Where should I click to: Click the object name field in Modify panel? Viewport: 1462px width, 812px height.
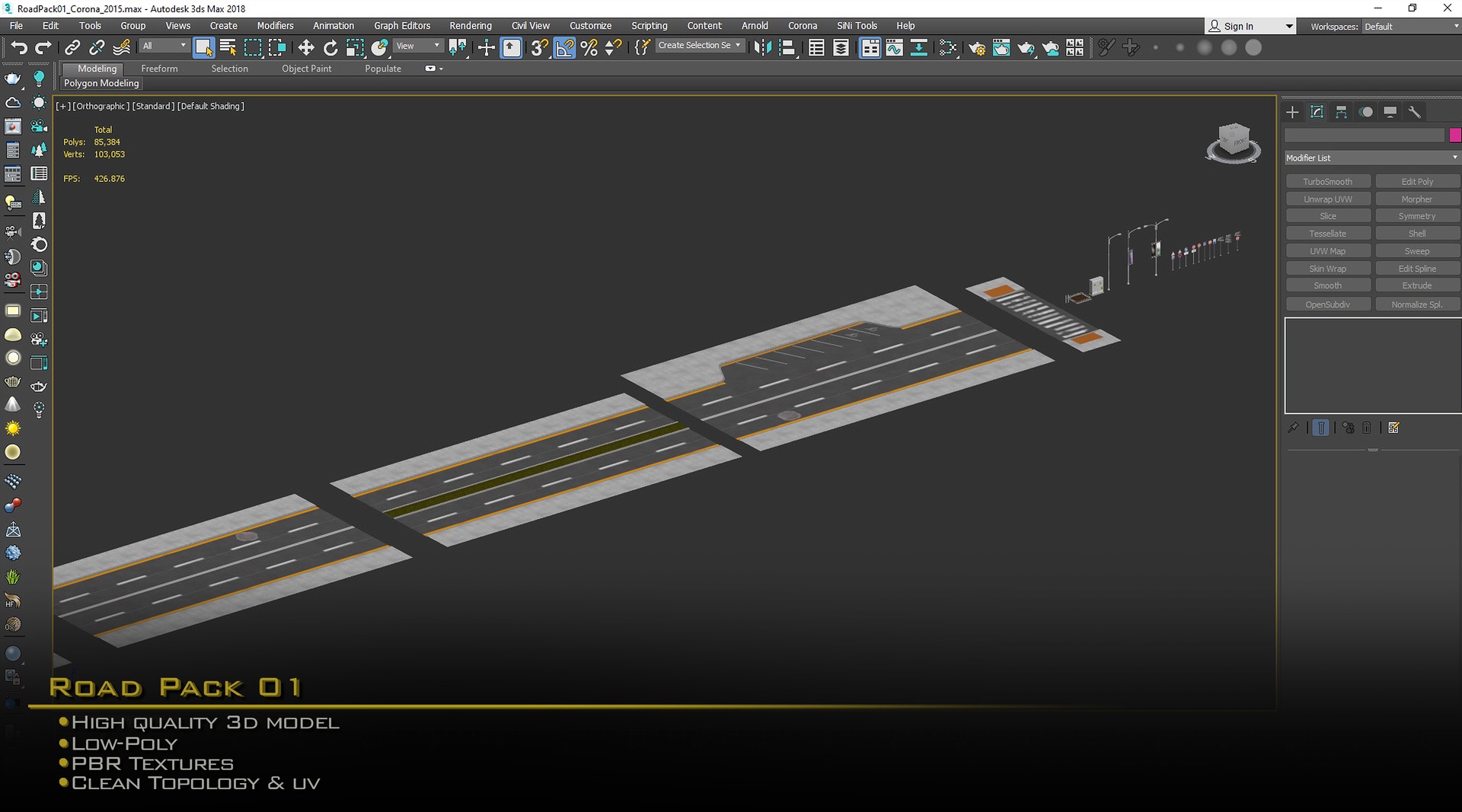pos(1365,135)
